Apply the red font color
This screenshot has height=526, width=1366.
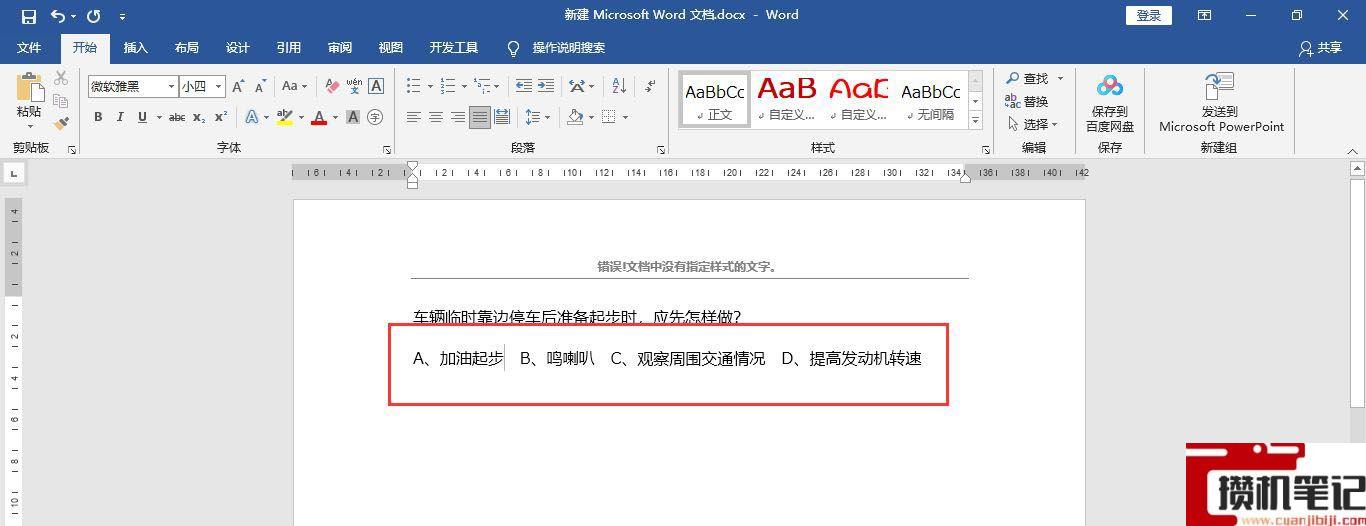tap(319, 117)
